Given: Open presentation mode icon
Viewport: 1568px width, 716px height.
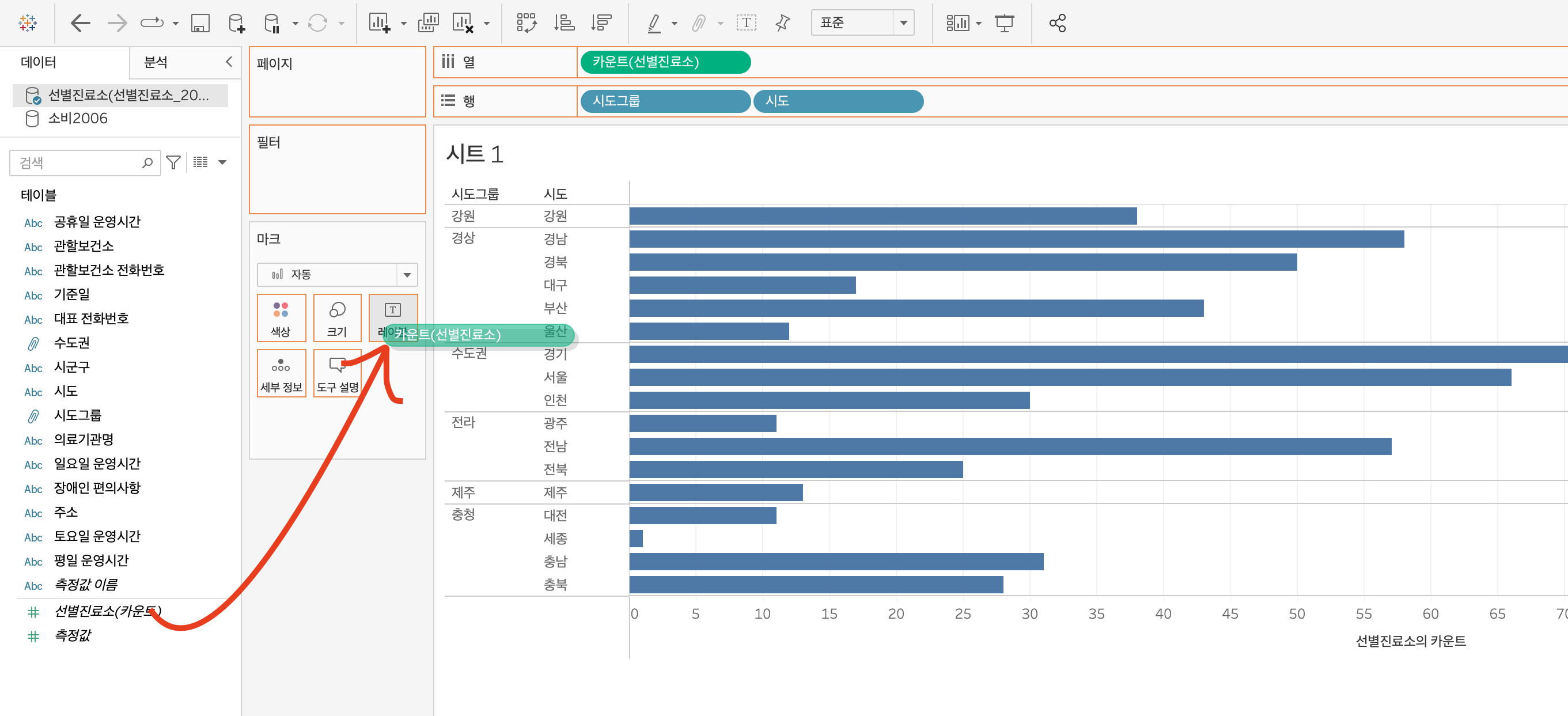Looking at the screenshot, I should (1005, 23).
